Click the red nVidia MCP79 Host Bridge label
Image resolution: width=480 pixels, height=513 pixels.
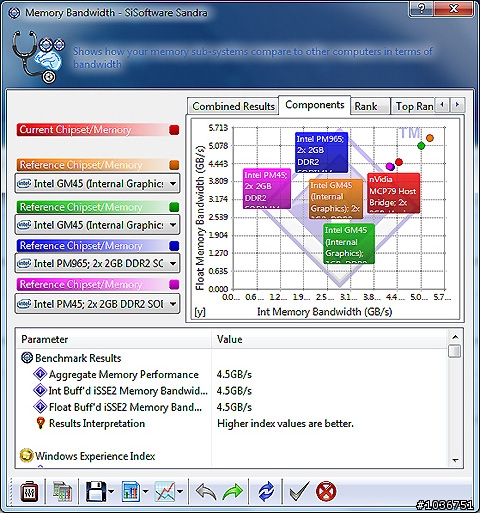click(394, 193)
